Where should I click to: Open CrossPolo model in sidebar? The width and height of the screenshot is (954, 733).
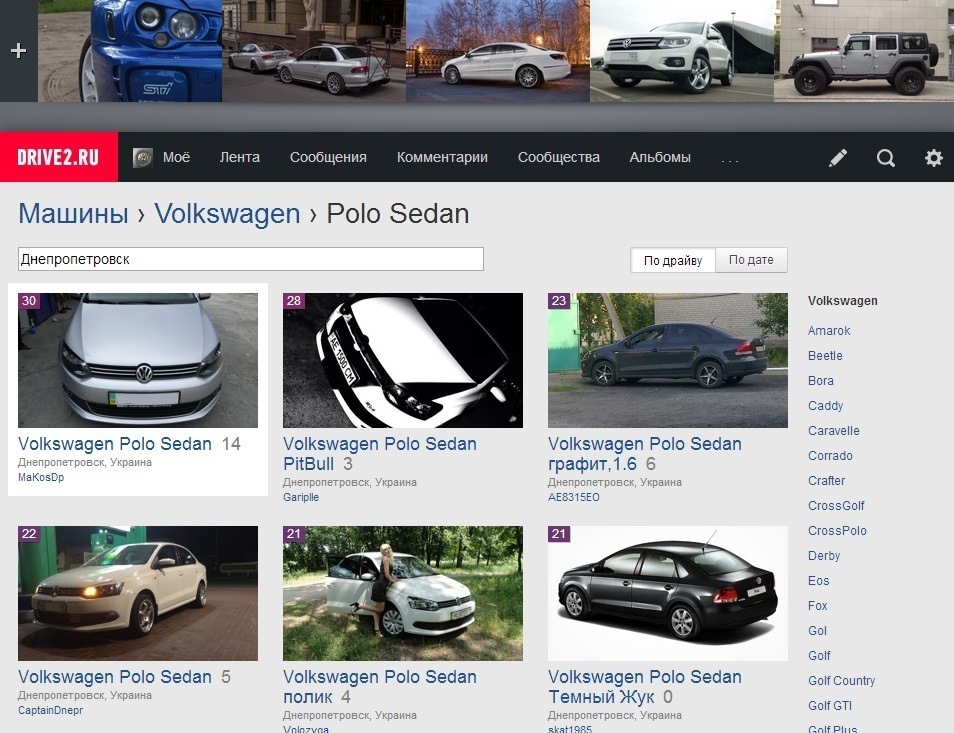tap(837, 530)
